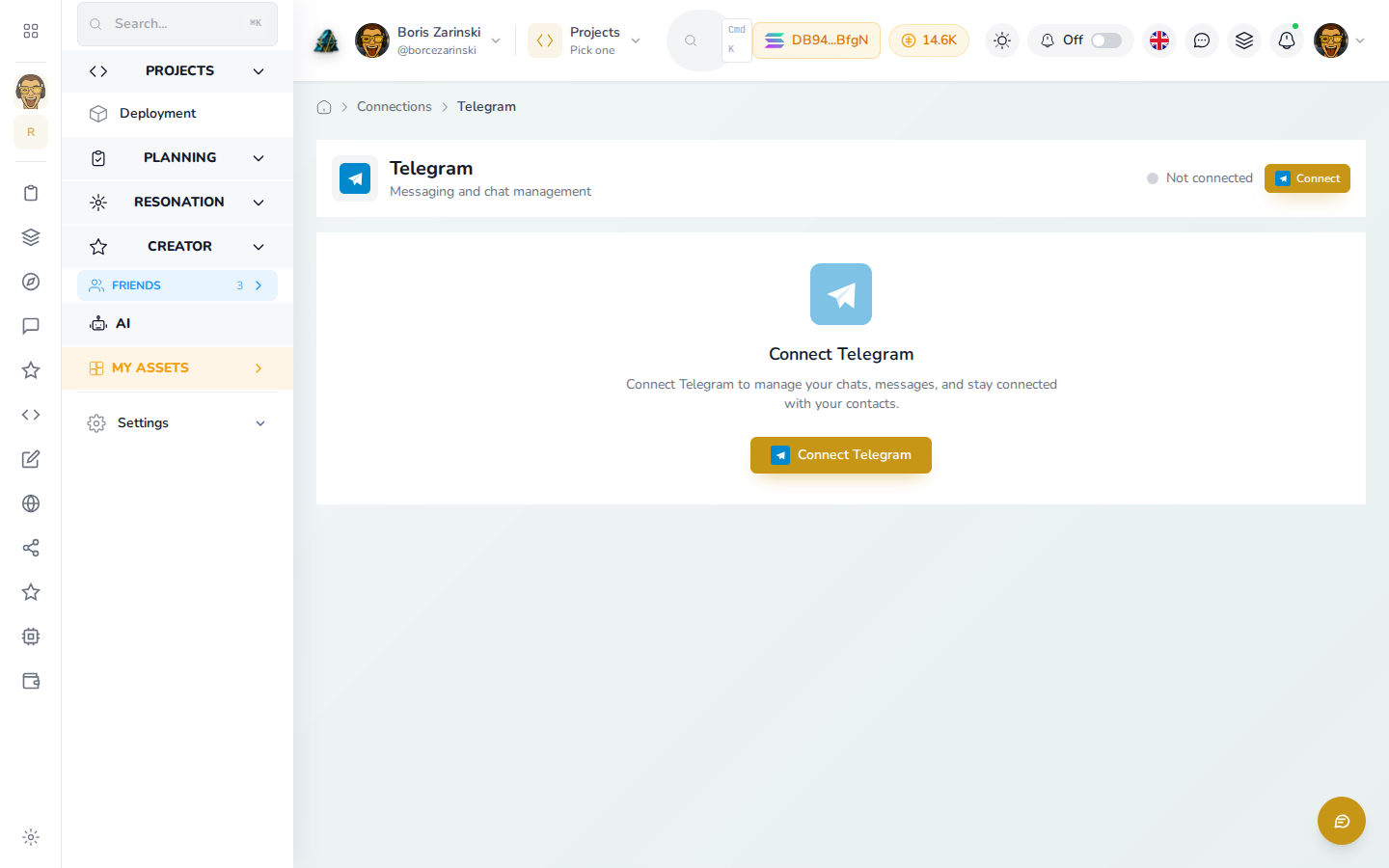The height and width of the screenshot is (868, 1389).
Task: Open the Deployment menu item
Action: (177, 114)
